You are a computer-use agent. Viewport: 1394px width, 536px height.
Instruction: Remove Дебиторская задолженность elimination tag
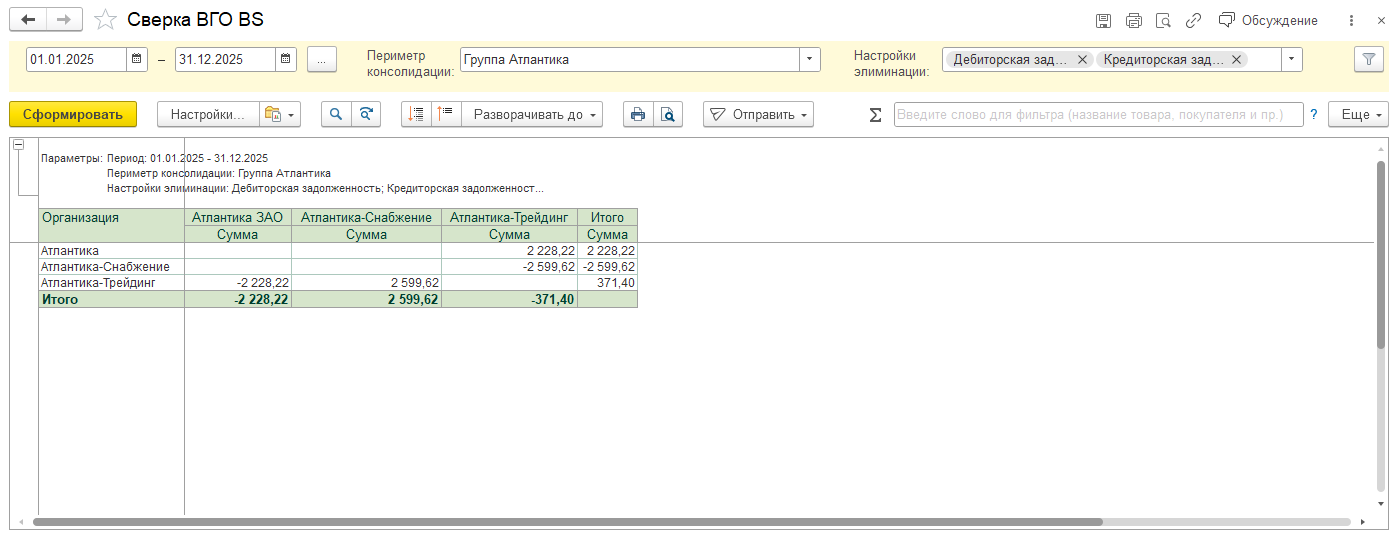(x=1082, y=59)
